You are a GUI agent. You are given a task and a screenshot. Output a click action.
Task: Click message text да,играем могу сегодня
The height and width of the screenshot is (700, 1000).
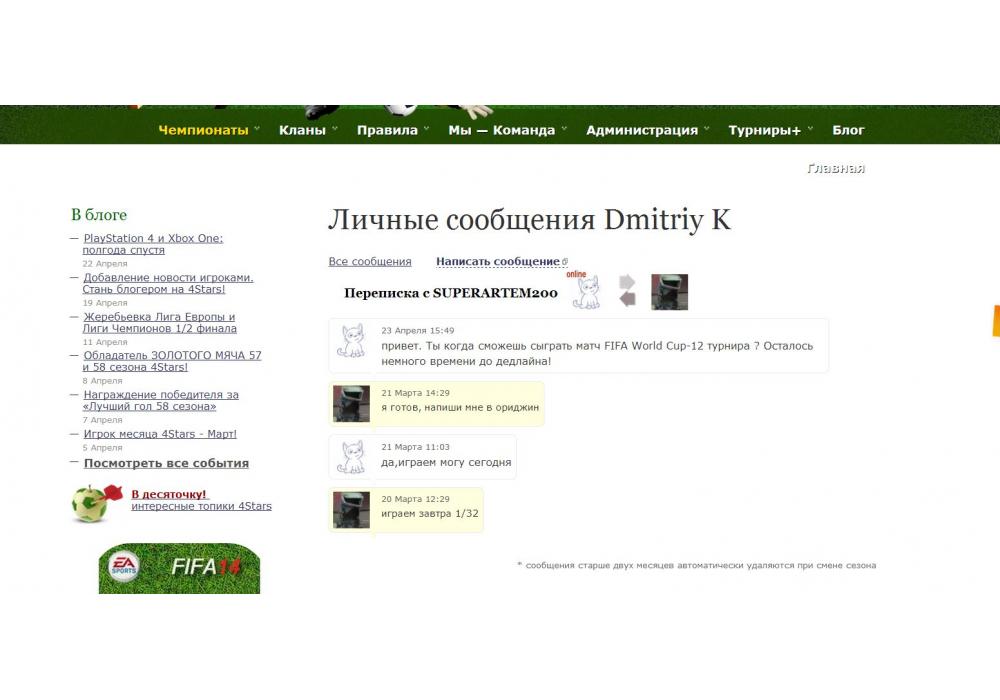[x=446, y=462]
